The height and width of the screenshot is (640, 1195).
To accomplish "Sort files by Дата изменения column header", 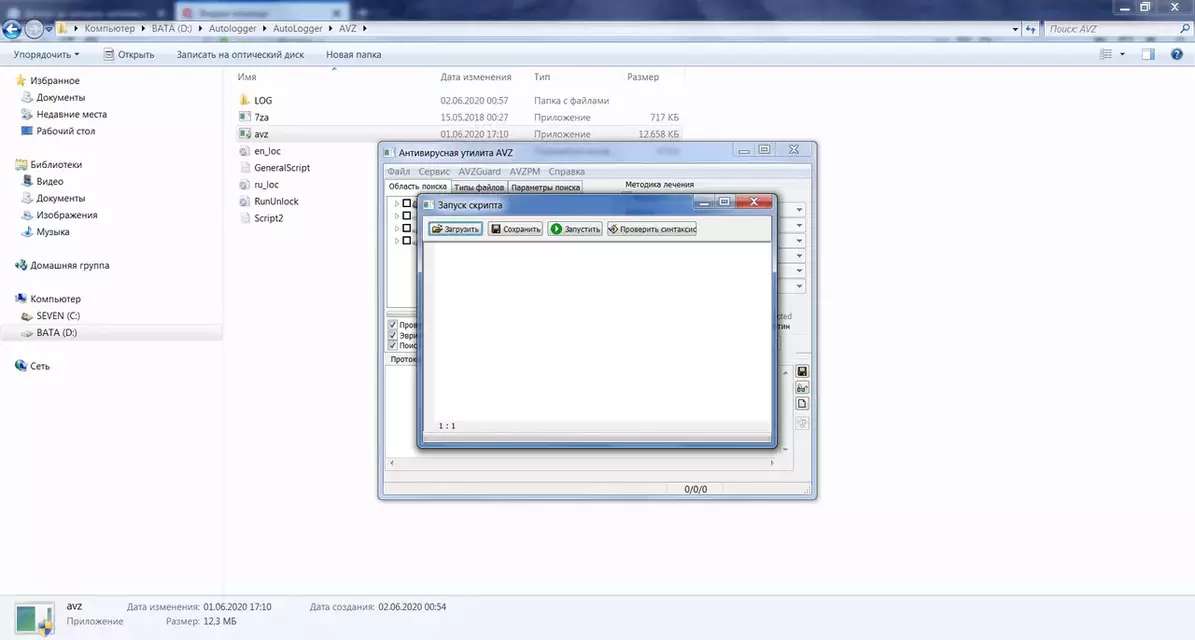I will click(476, 77).
